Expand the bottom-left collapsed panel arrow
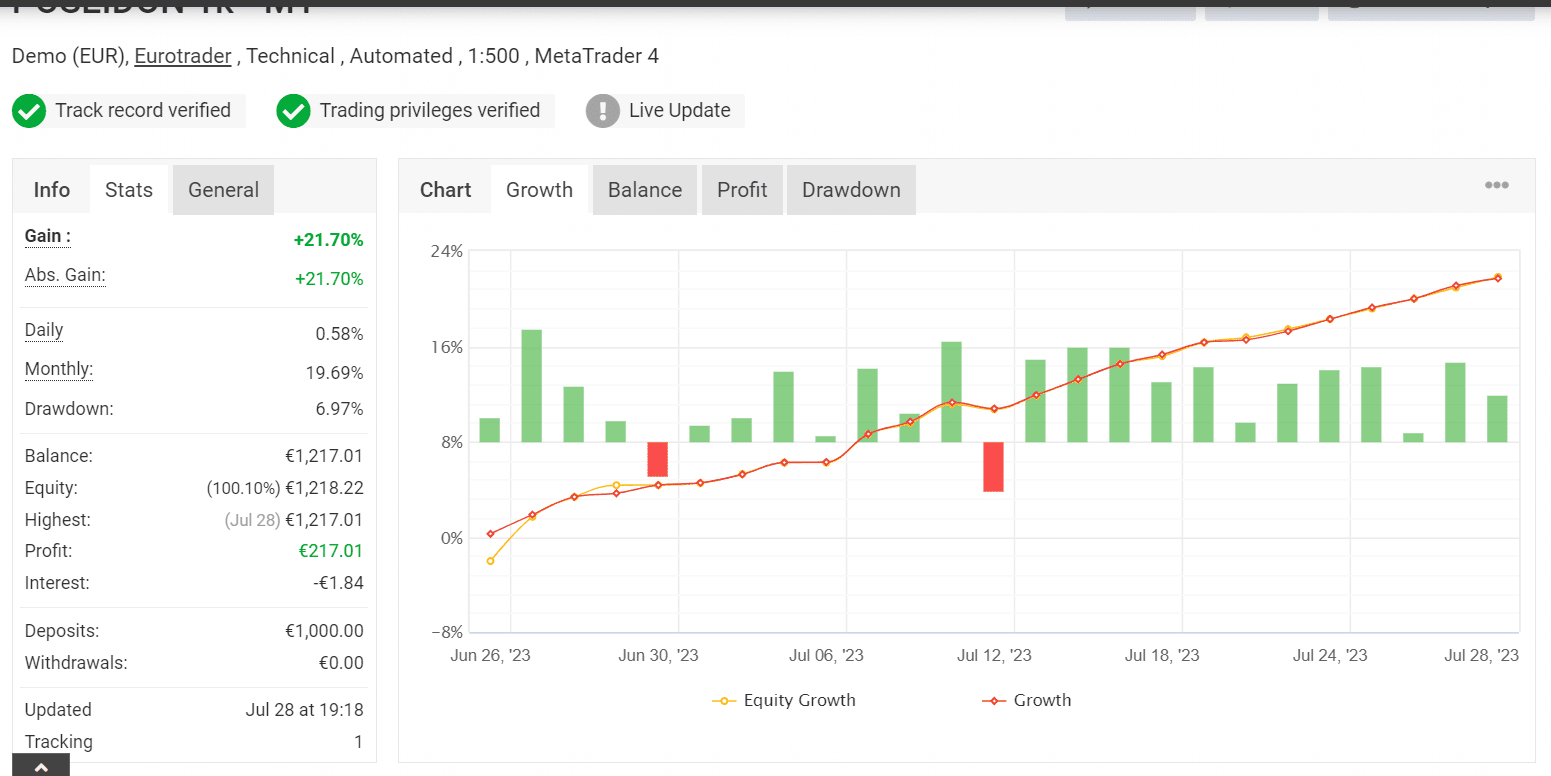Screen dimensions: 1551x776 point(41,766)
